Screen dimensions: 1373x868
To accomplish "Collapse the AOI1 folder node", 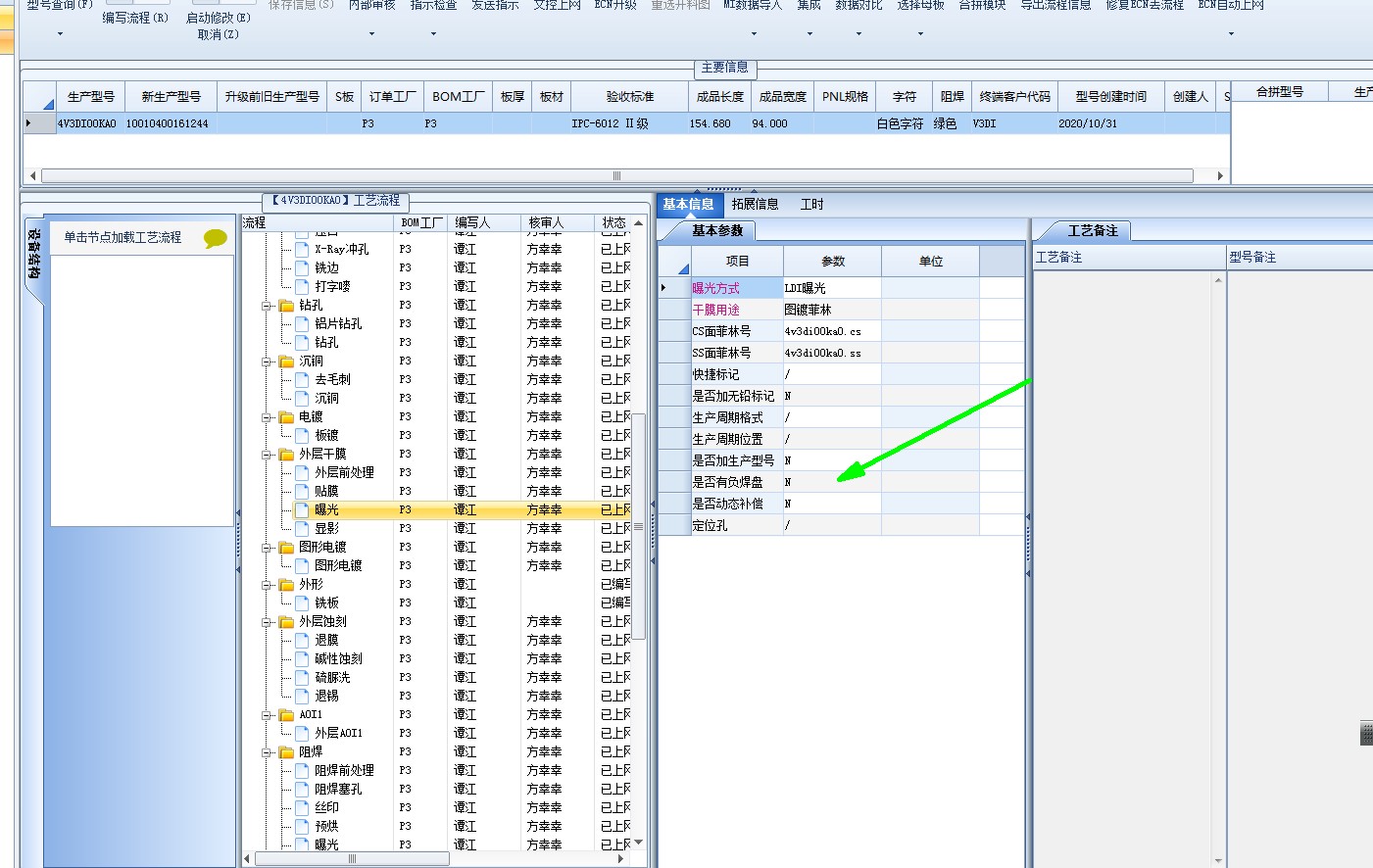I will click(x=267, y=715).
